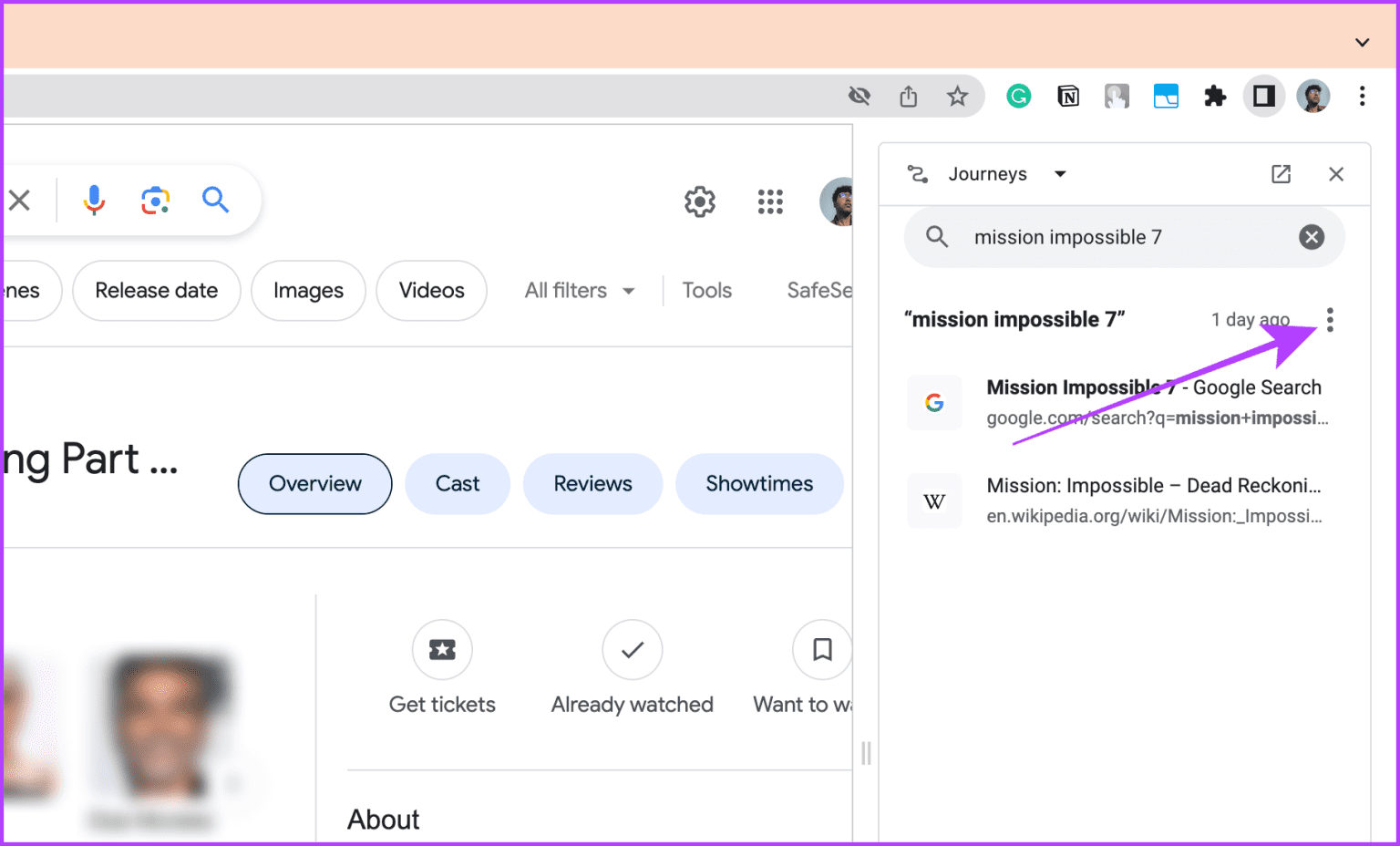Click the blue Google search magnifier
The image size is (1400, 846).
pos(215,199)
